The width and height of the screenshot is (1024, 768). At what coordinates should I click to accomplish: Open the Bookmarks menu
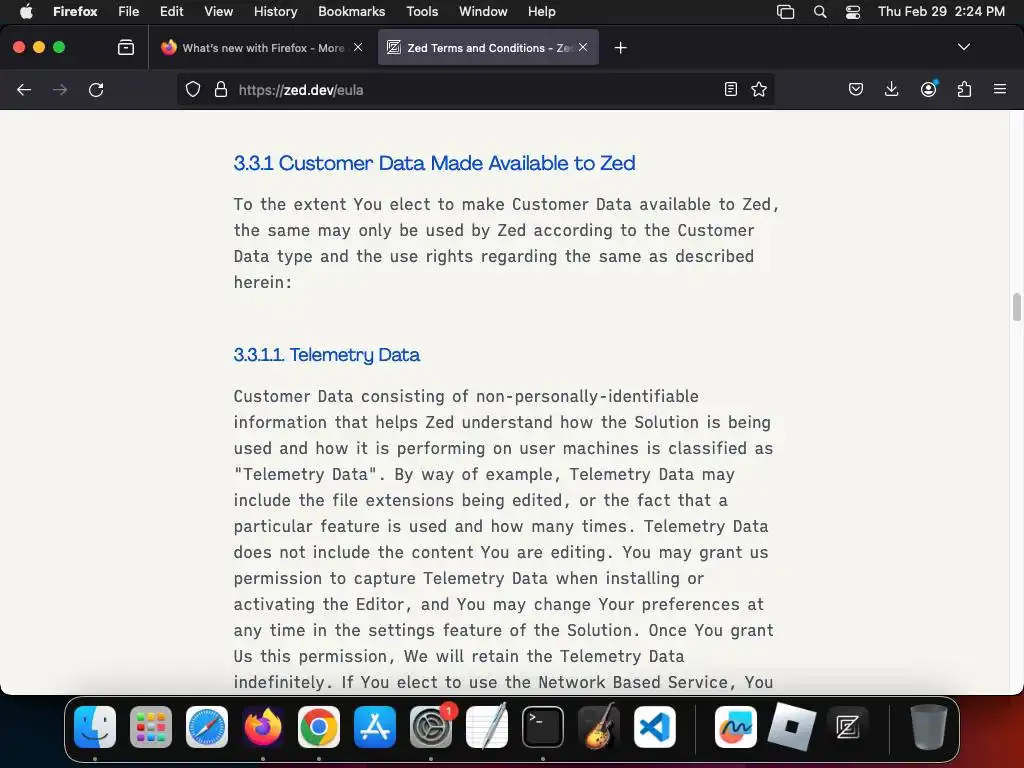click(x=351, y=11)
